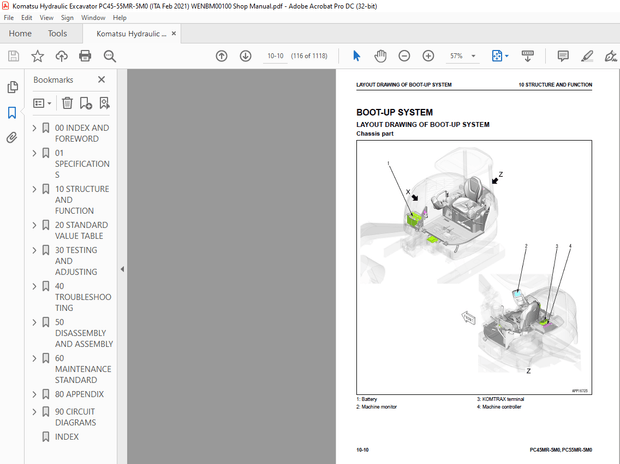Click the fit page view icon
Image resolution: width=620 pixels, height=464 pixels.
(x=497, y=56)
